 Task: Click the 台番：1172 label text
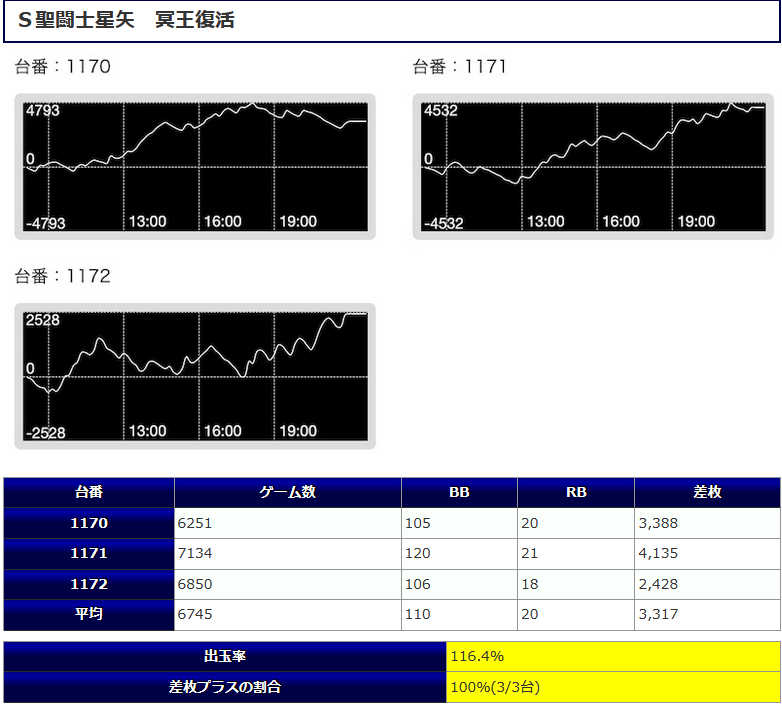62,276
